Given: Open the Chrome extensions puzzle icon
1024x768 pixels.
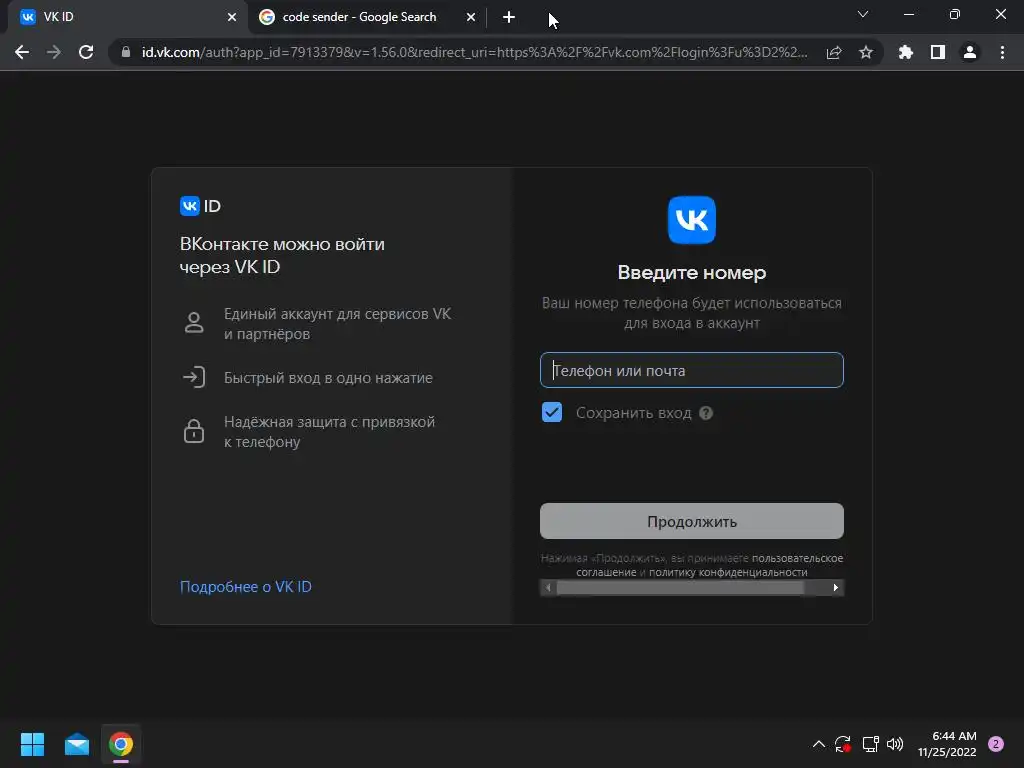Looking at the screenshot, I should (905, 52).
